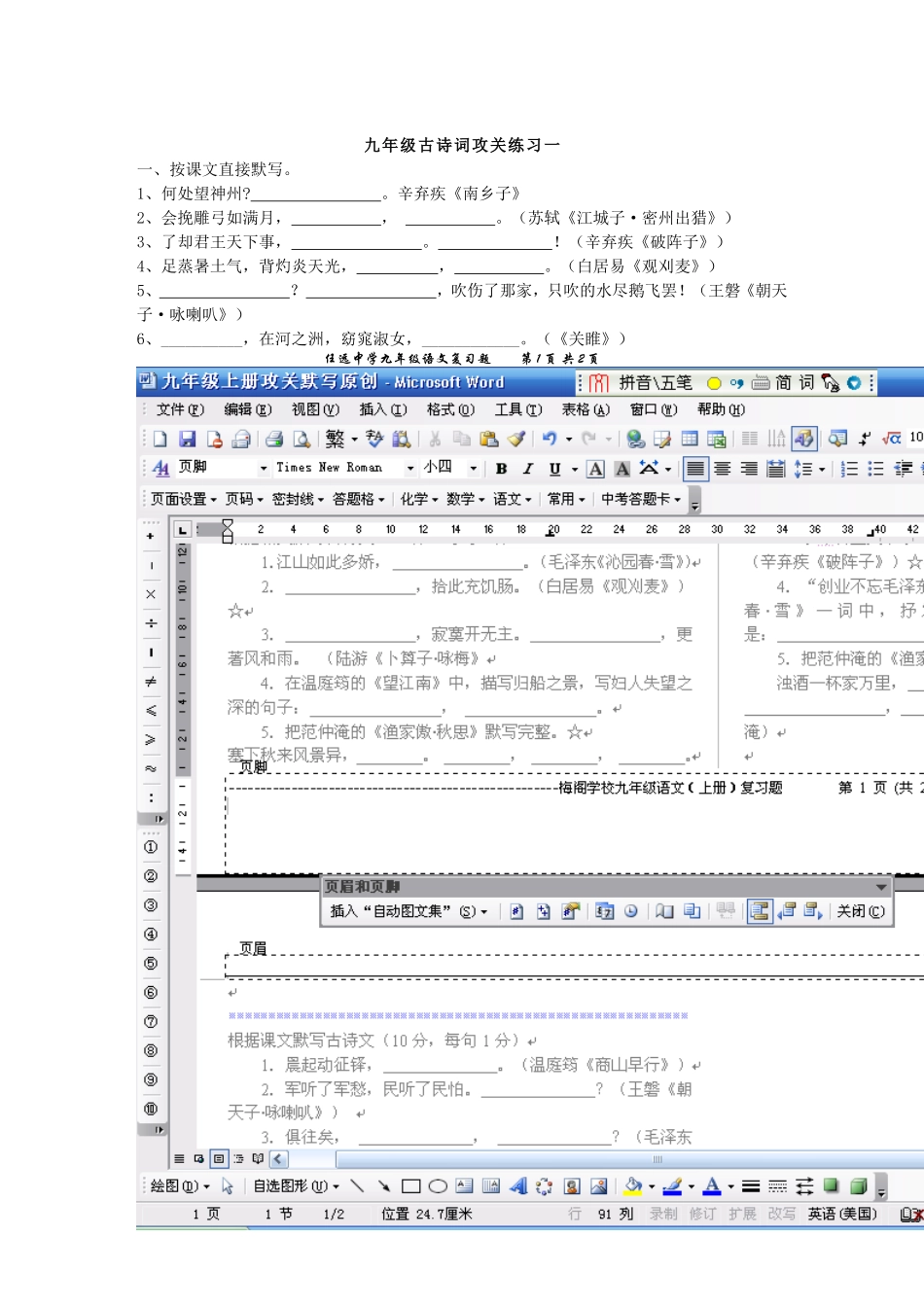The image size is (924, 1307).
Task: Expand the 页面设置 dropdown
Action: (x=184, y=499)
